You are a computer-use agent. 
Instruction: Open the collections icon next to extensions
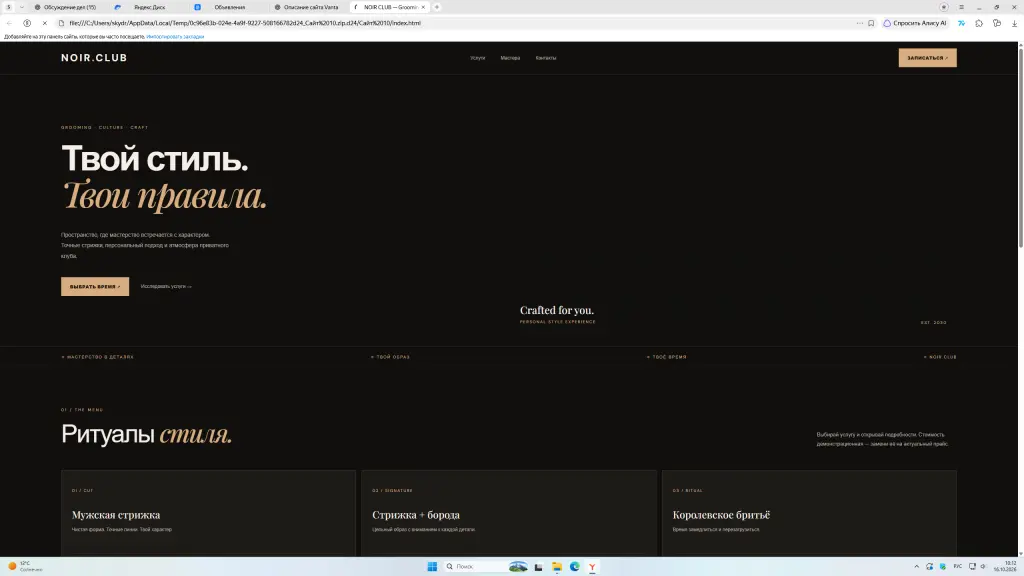997,23
